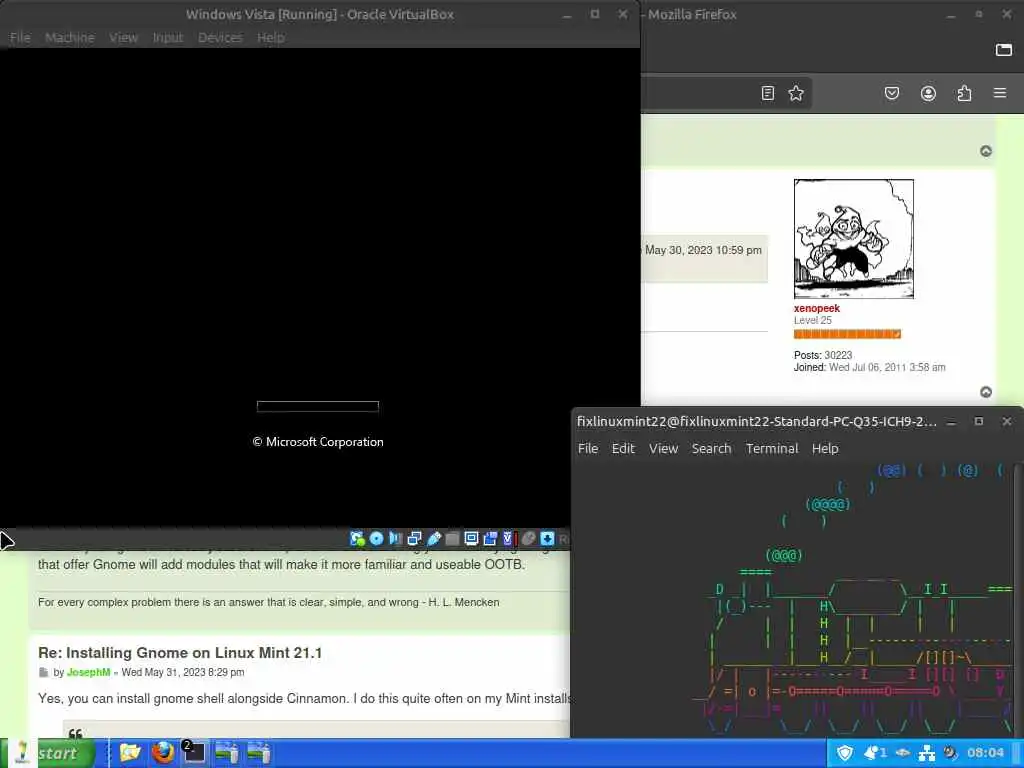Screen dimensions: 1024x768
Task: Open file manager folder icon on taskbar
Action: point(130,753)
